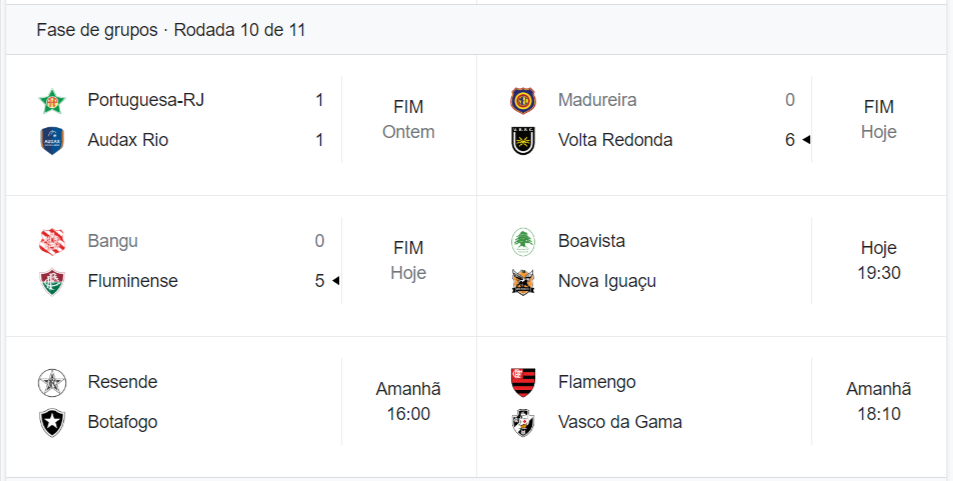Screen dimensions: 953x481
Task: Click the Audax Rio team crest
Action: coord(51,140)
